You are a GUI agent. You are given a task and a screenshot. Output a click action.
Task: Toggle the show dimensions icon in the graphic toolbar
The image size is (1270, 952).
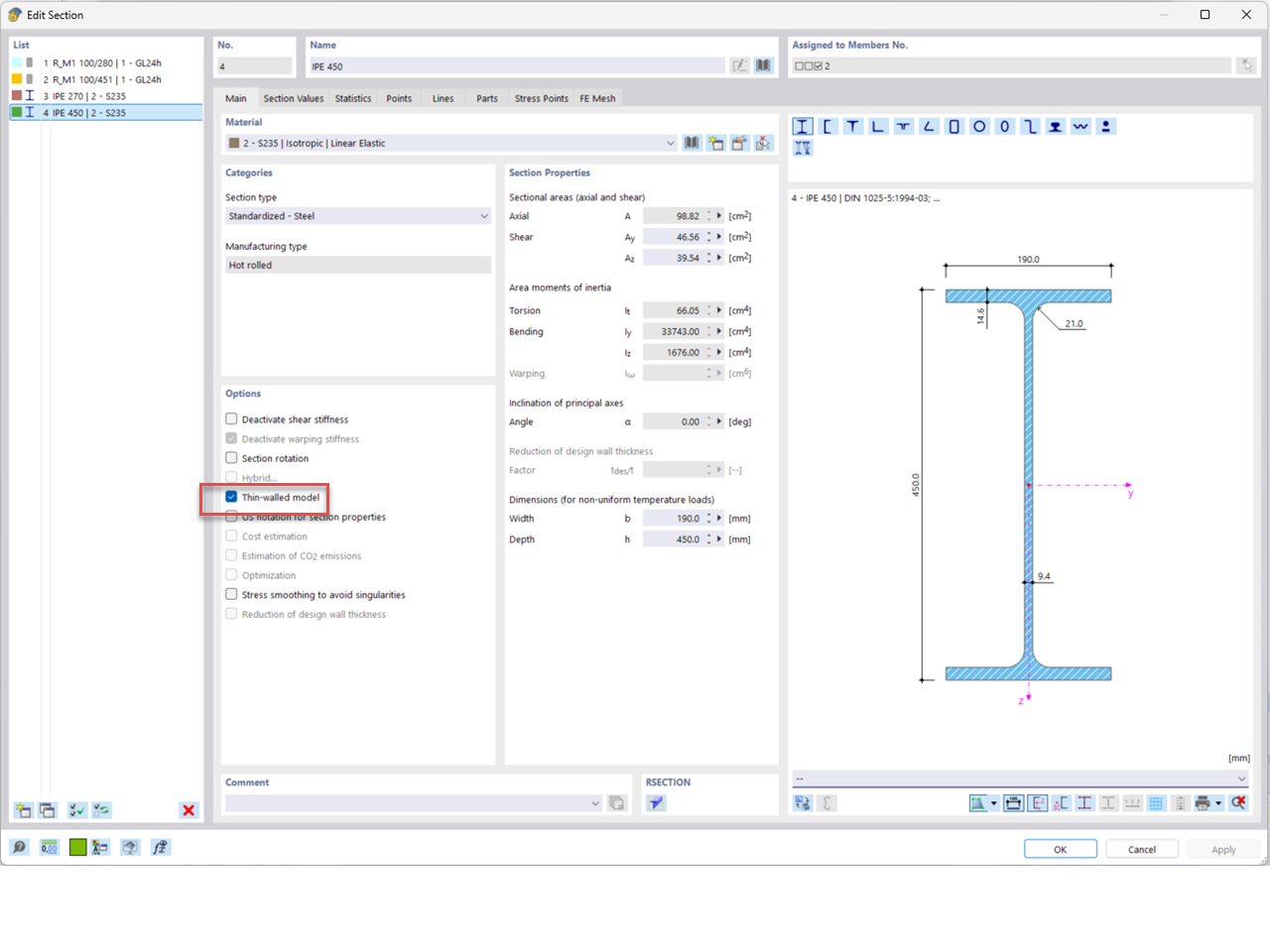click(x=1013, y=803)
